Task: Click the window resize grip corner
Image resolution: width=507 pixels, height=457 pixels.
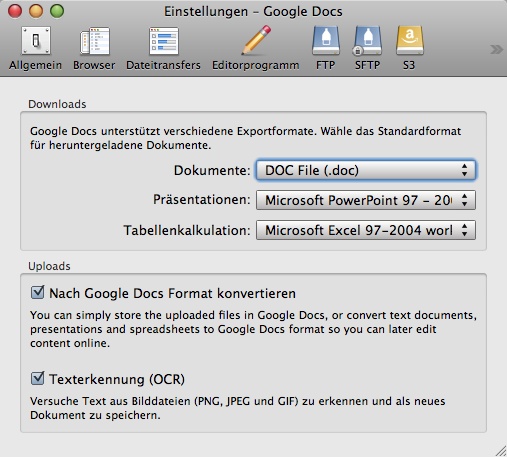Action: pyautogui.click(x=501, y=451)
